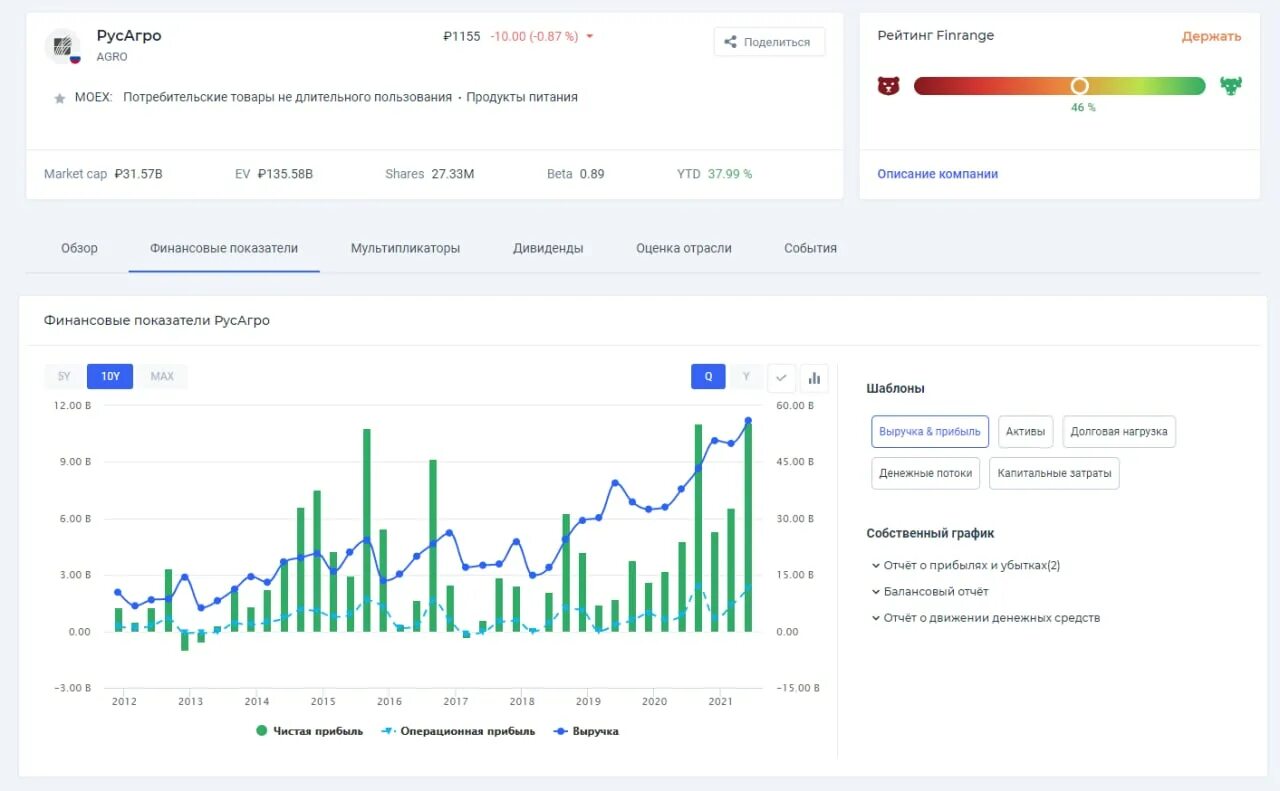Screen dimensions: 1280x791
Task: Click the Шаблоны heading
Action: (896, 388)
